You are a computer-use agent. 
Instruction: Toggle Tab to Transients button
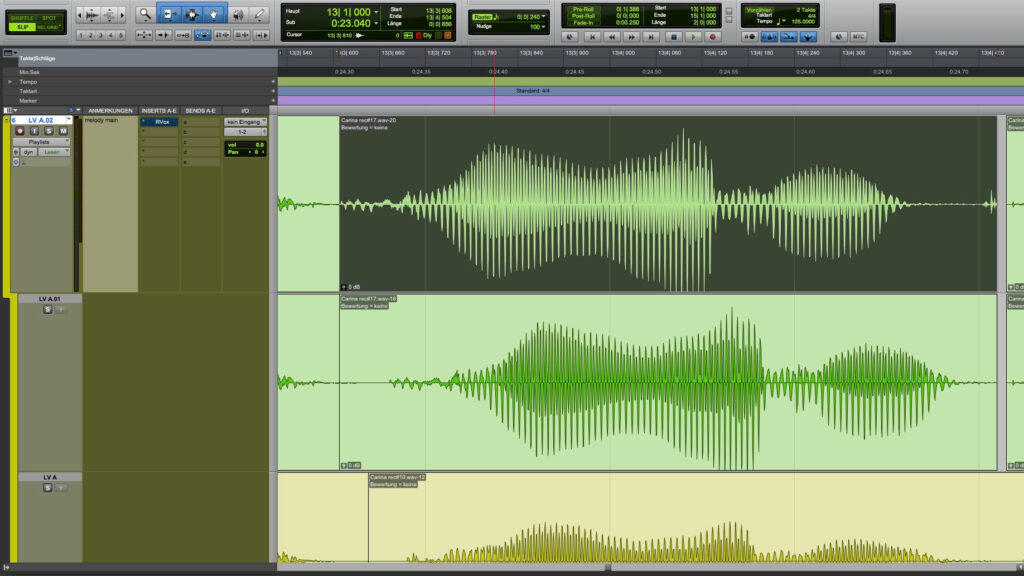point(163,35)
